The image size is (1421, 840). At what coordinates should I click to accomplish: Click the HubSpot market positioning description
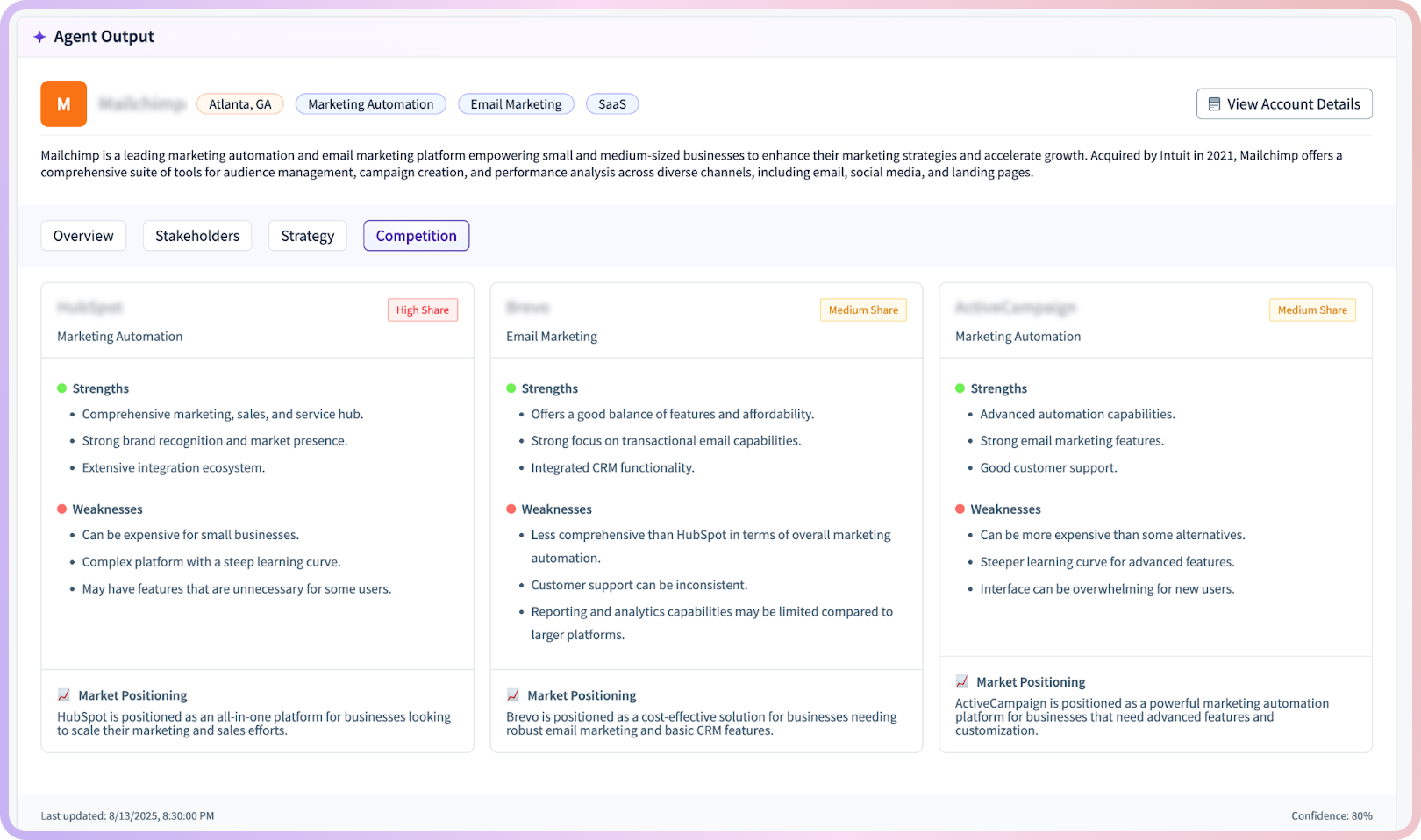(x=254, y=723)
